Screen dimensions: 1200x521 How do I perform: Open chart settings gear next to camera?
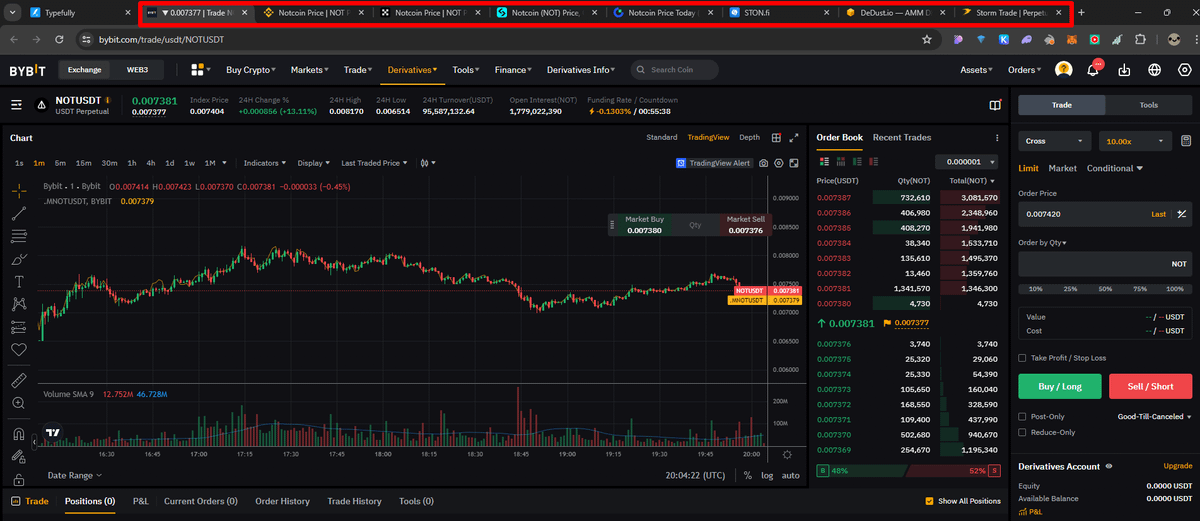coord(779,163)
